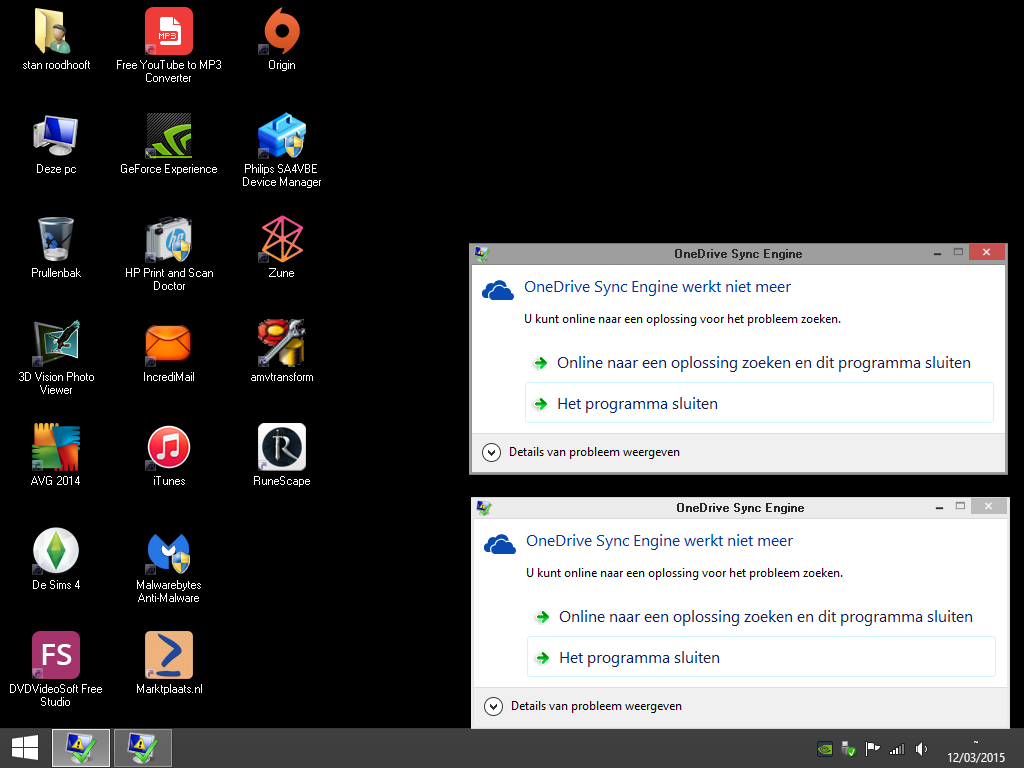Click the network signal tray icon
1024x768 pixels.
[897, 749]
